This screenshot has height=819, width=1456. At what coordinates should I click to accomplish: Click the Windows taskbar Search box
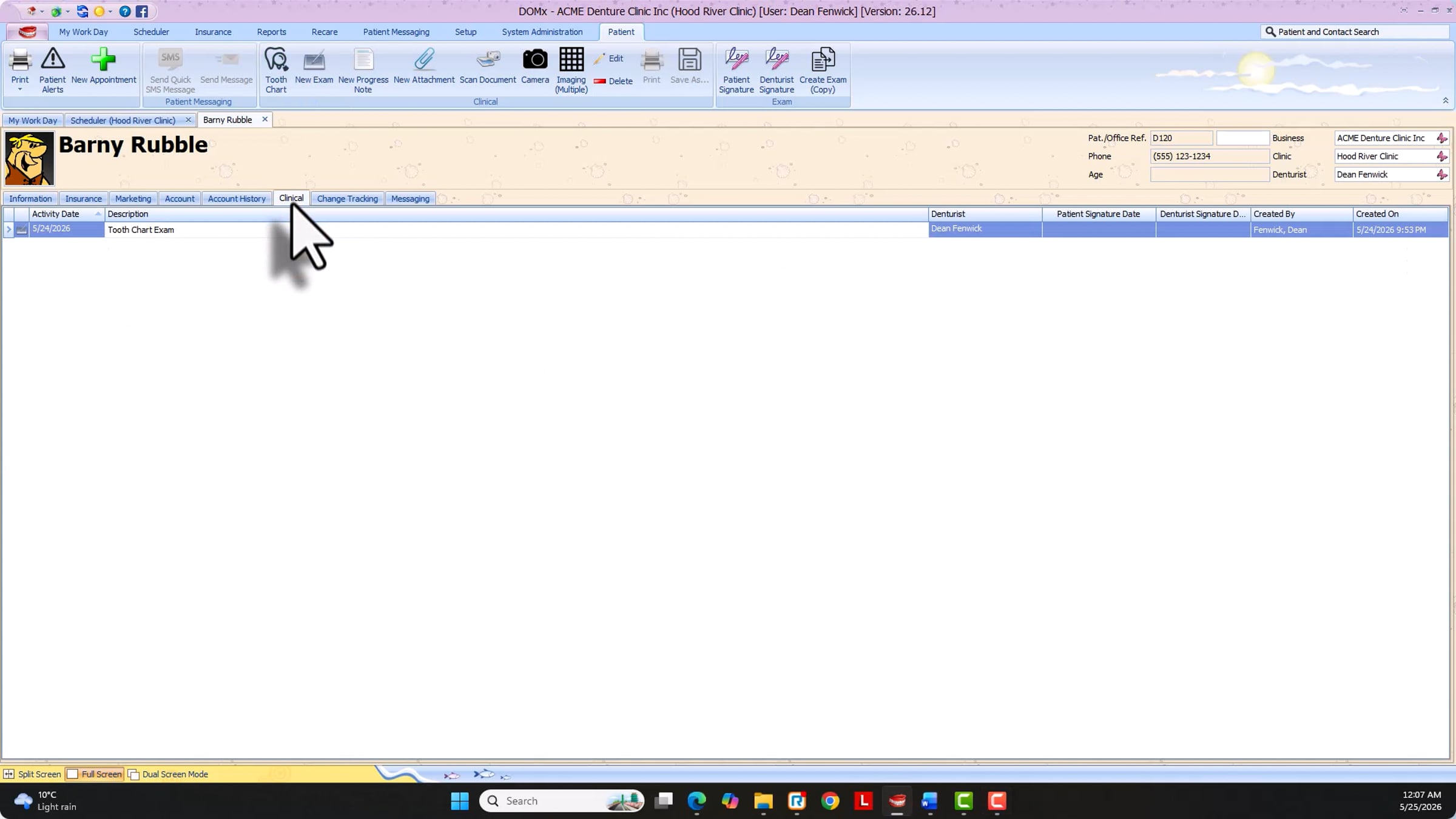click(561, 801)
